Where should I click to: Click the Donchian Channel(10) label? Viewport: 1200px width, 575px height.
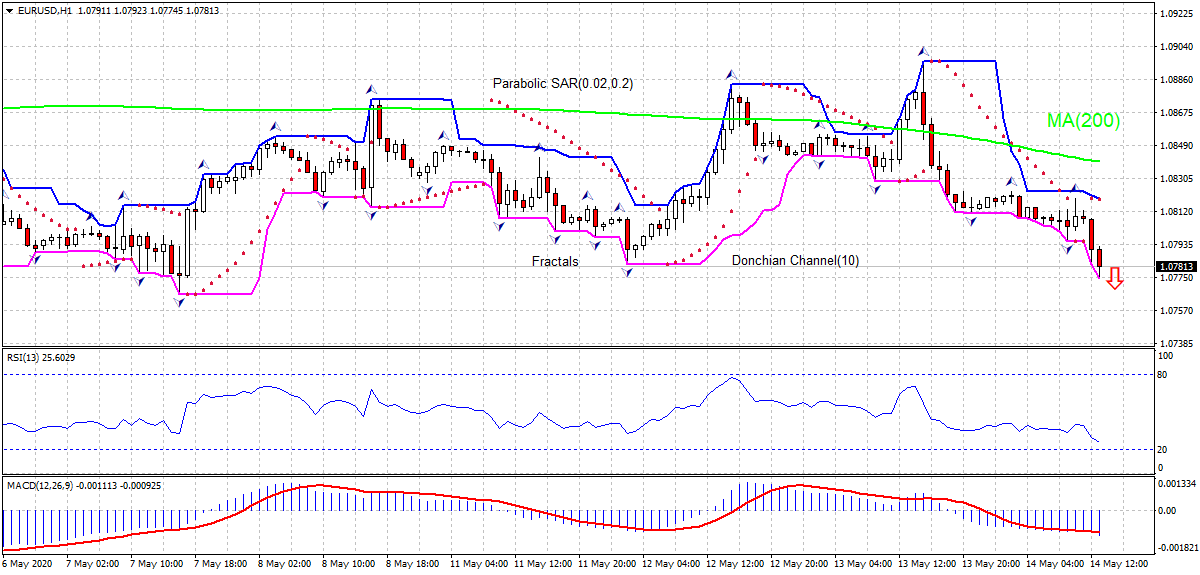pyautogui.click(x=795, y=260)
